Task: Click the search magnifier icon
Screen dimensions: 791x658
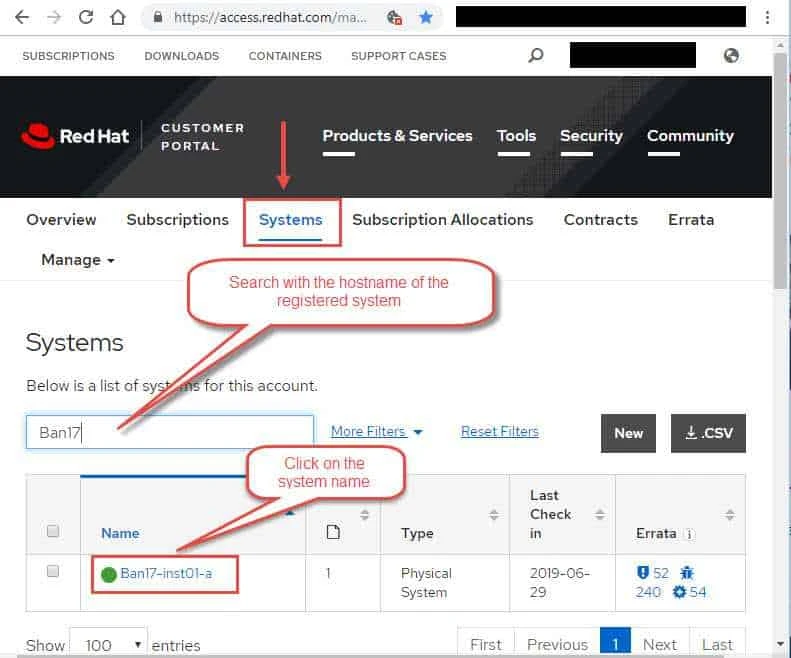Action: pos(536,54)
